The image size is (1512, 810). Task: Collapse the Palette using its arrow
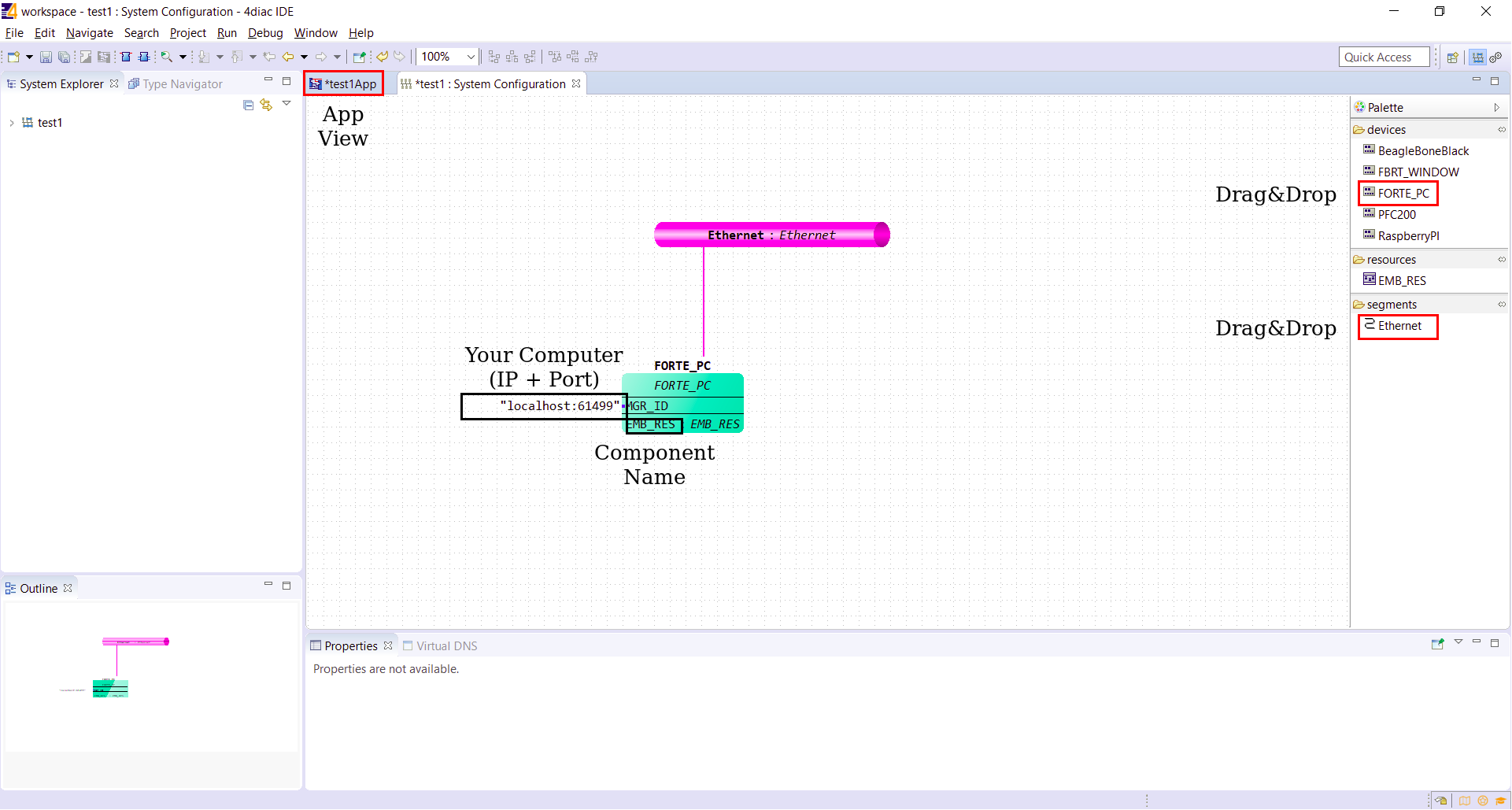(1496, 108)
